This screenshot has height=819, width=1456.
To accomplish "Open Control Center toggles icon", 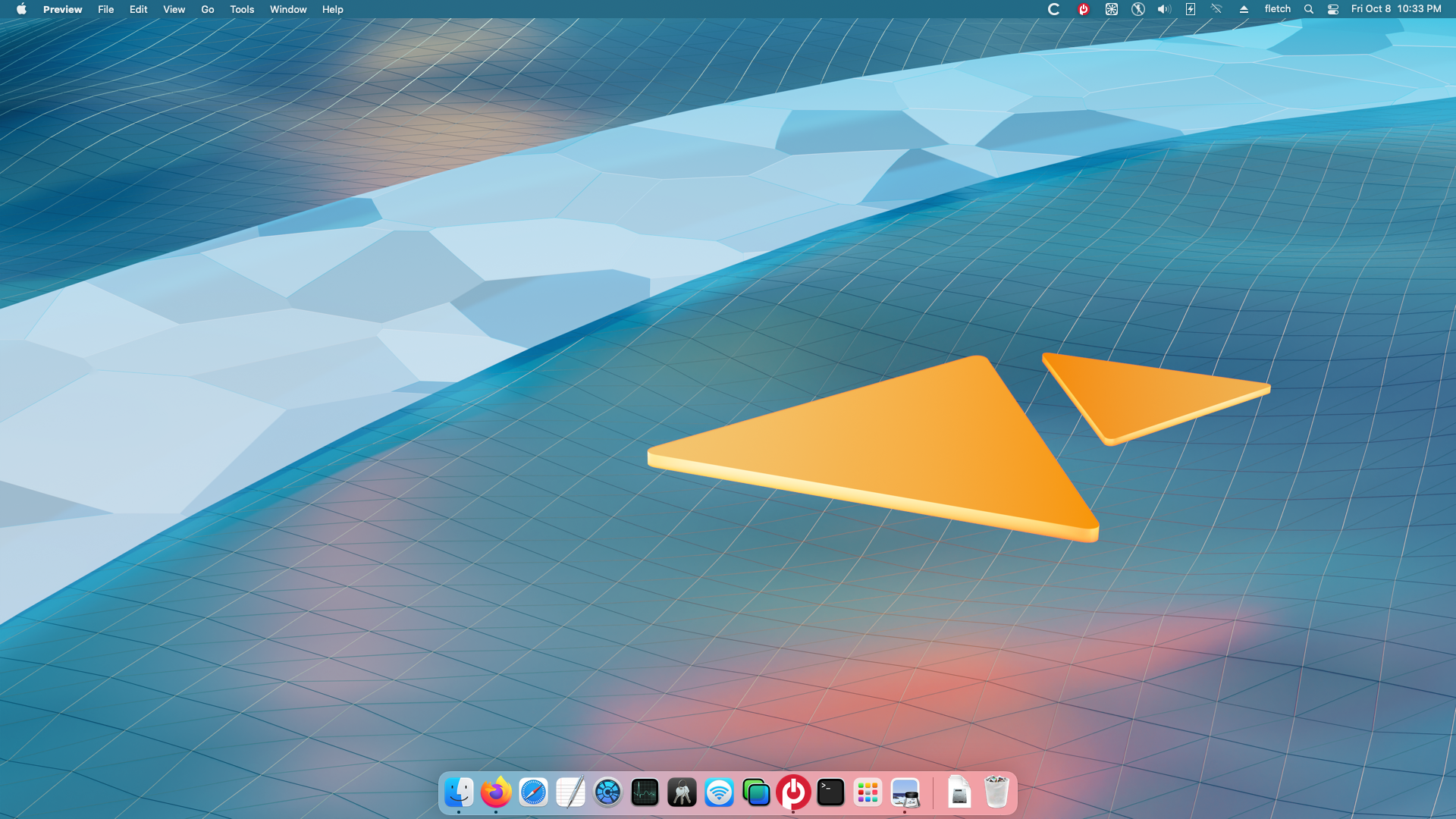I will click(x=1332, y=9).
